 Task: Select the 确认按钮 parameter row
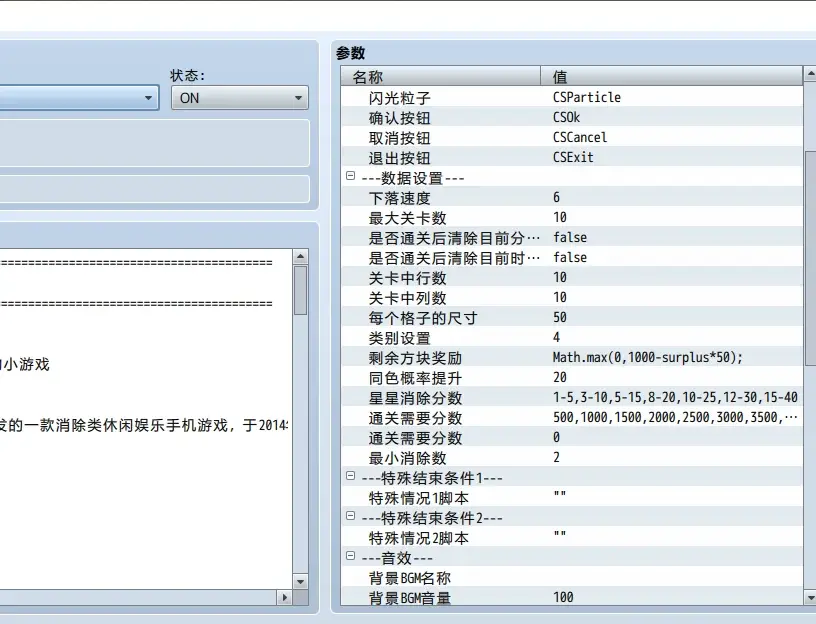click(x=572, y=117)
